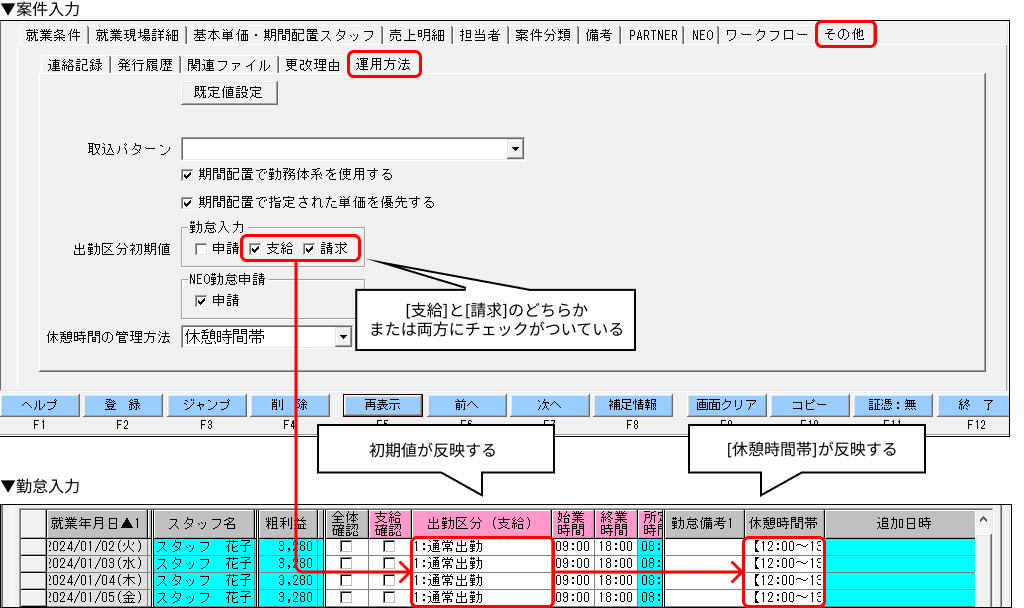
Task: Open the 担当者 tab
Action: click(x=479, y=35)
